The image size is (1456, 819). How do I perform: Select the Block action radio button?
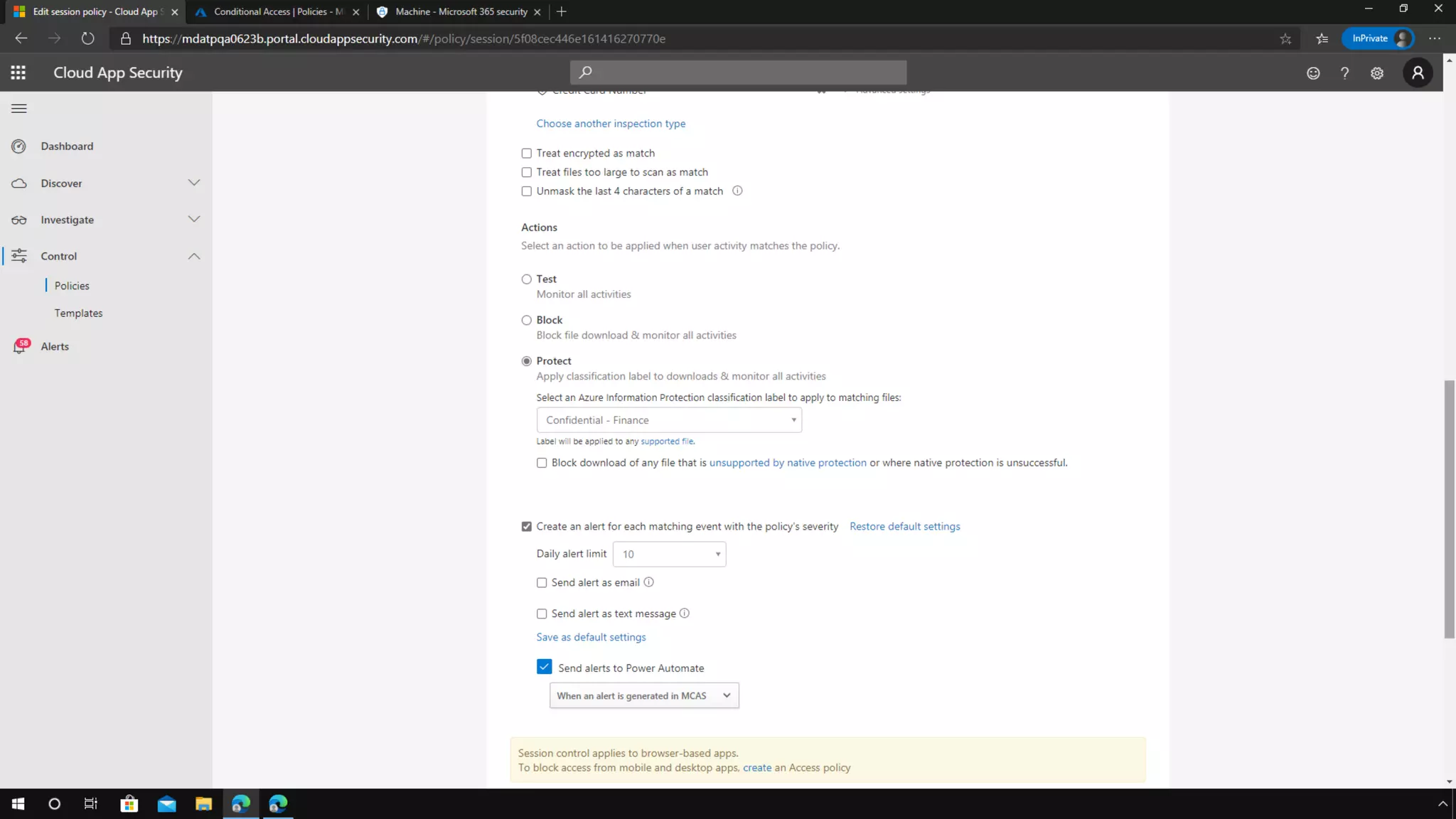(x=527, y=321)
